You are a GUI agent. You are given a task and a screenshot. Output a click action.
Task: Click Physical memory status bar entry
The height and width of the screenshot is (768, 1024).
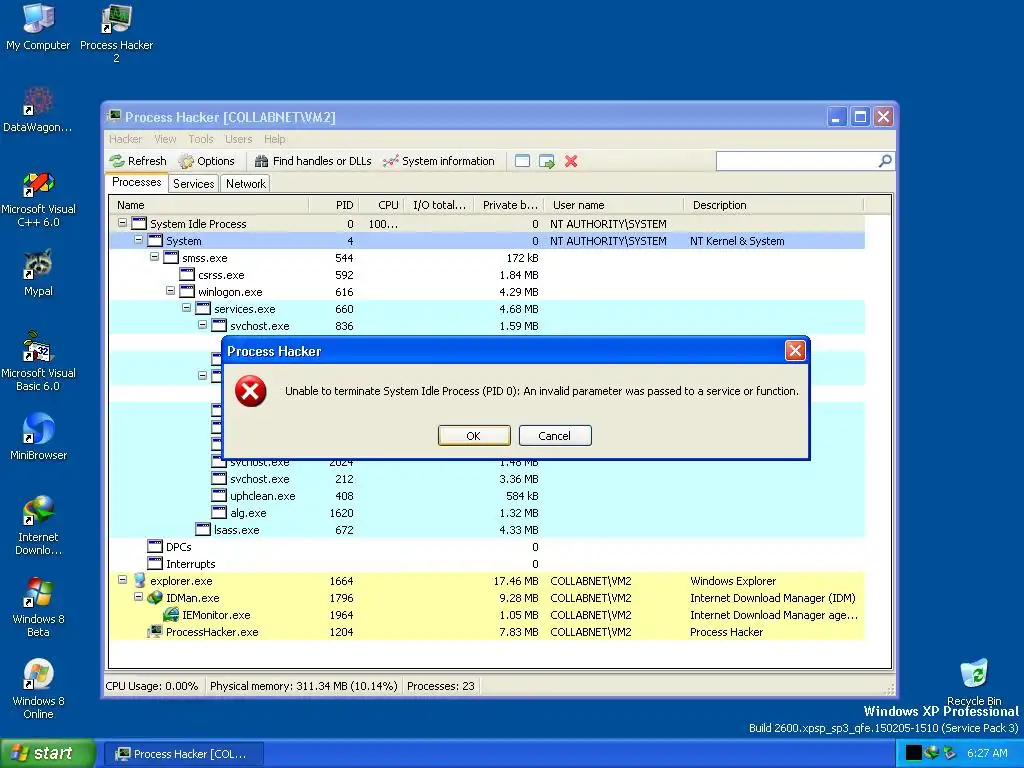tap(304, 686)
